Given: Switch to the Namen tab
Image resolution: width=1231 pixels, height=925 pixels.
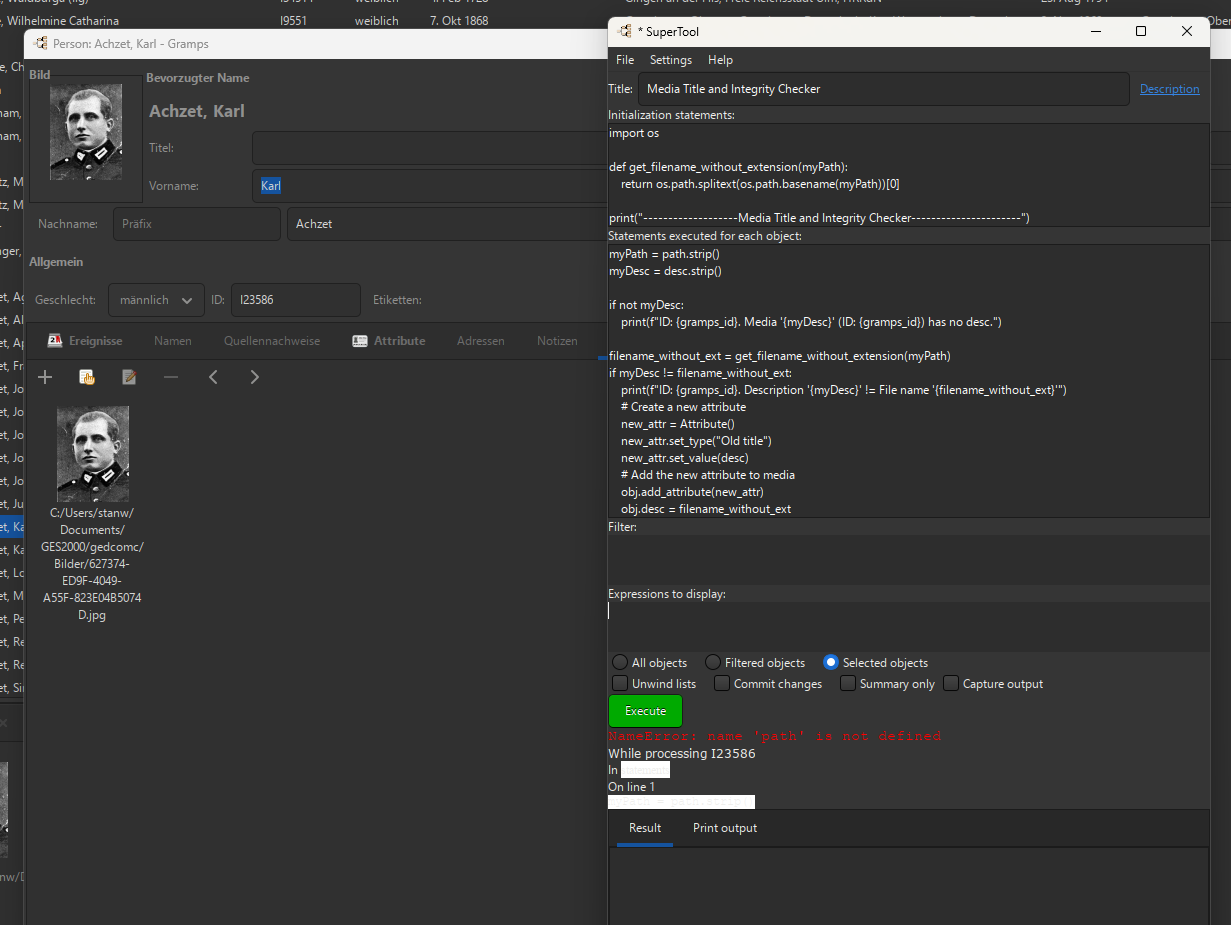Looking at the screenshot, I should point(173,341).
